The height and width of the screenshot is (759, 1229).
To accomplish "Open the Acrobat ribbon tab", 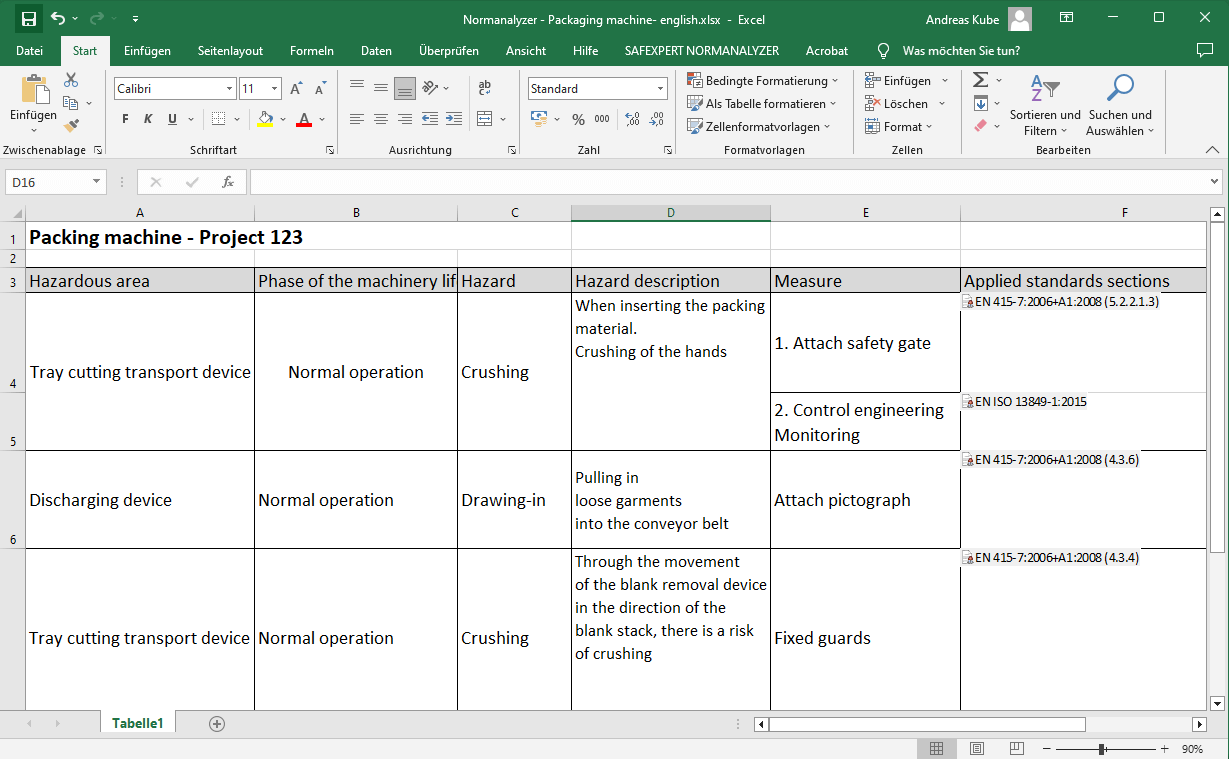I will point(826,50).
